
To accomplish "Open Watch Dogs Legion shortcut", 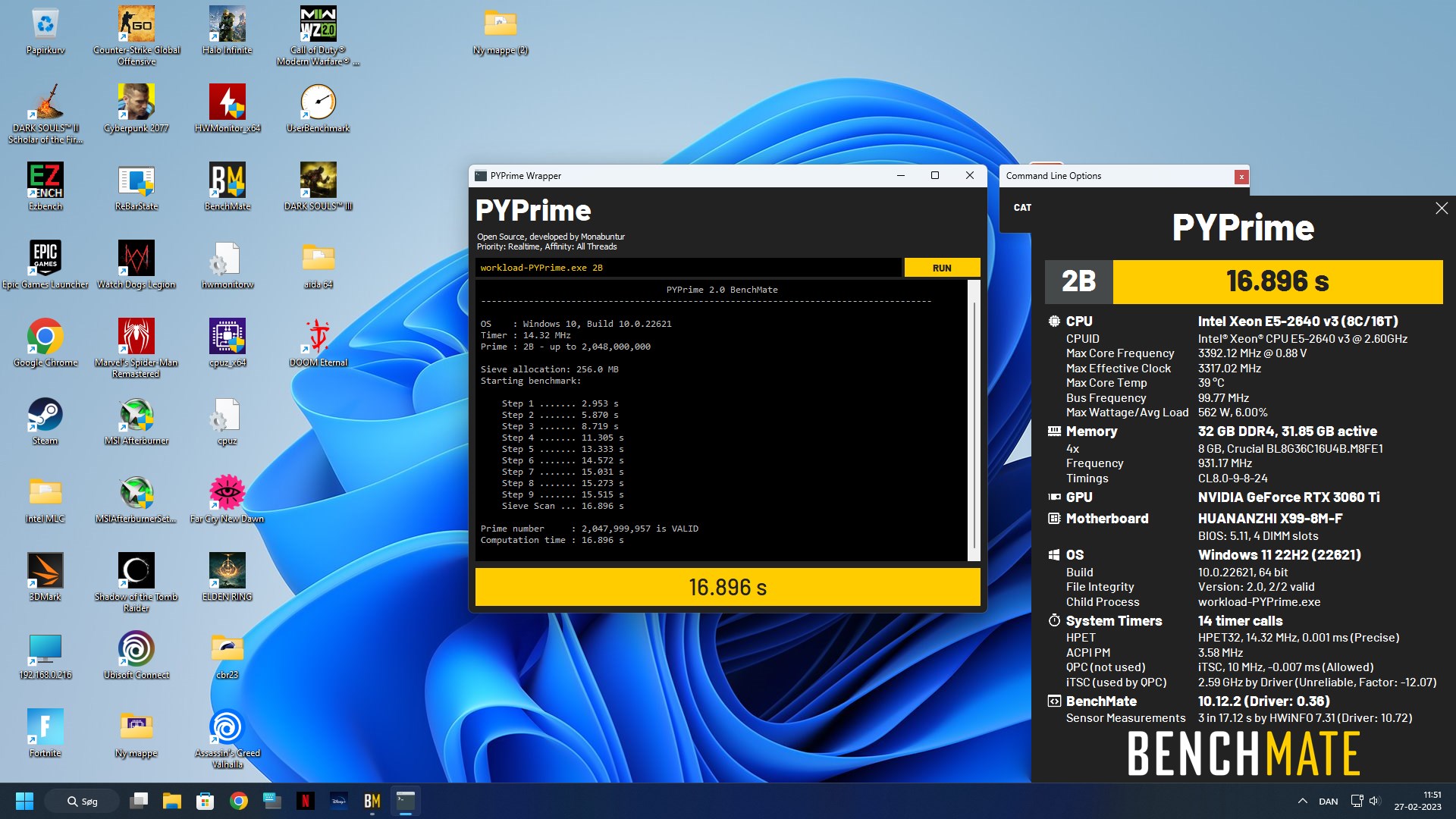I will (x=136, y=265).
